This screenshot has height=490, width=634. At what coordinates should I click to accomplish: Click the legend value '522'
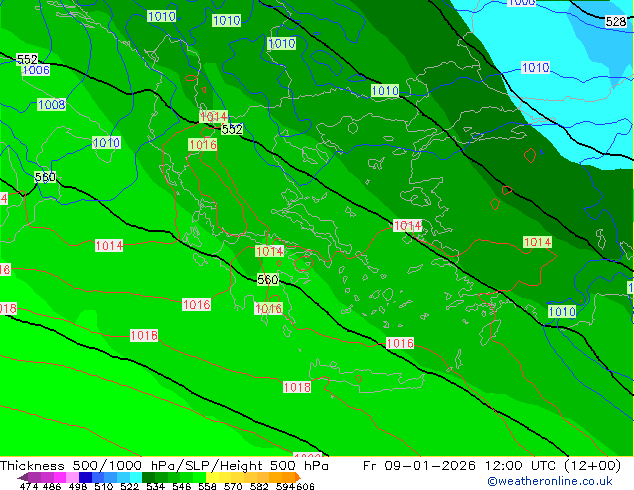(129, 486)
